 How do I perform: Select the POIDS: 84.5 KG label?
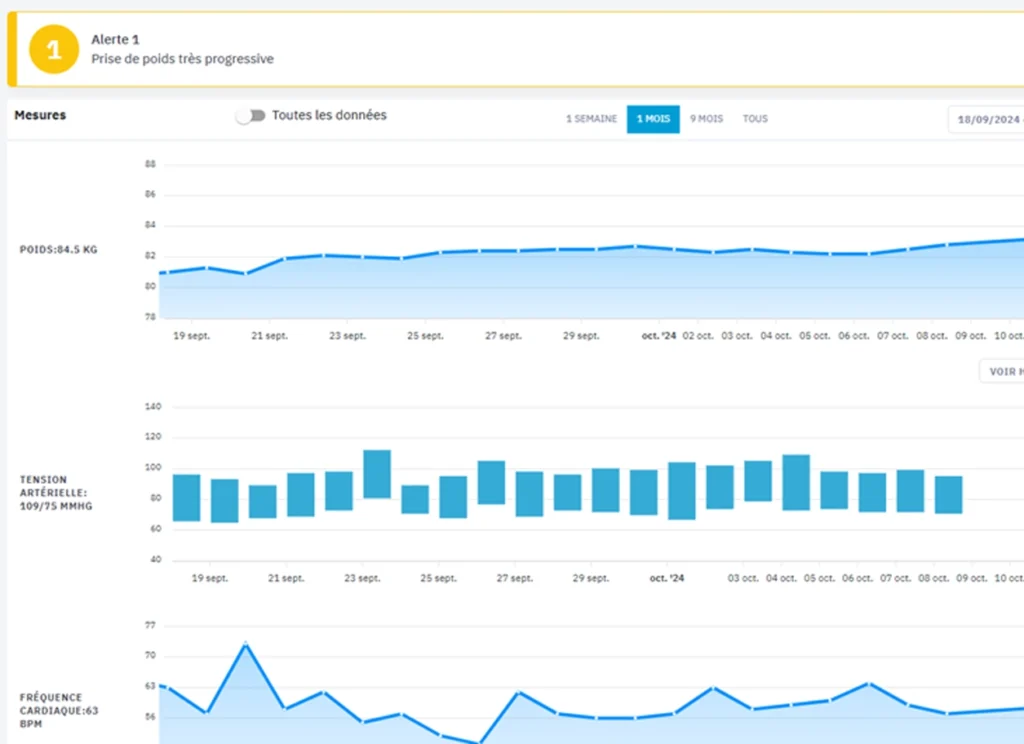pos(58,249)
